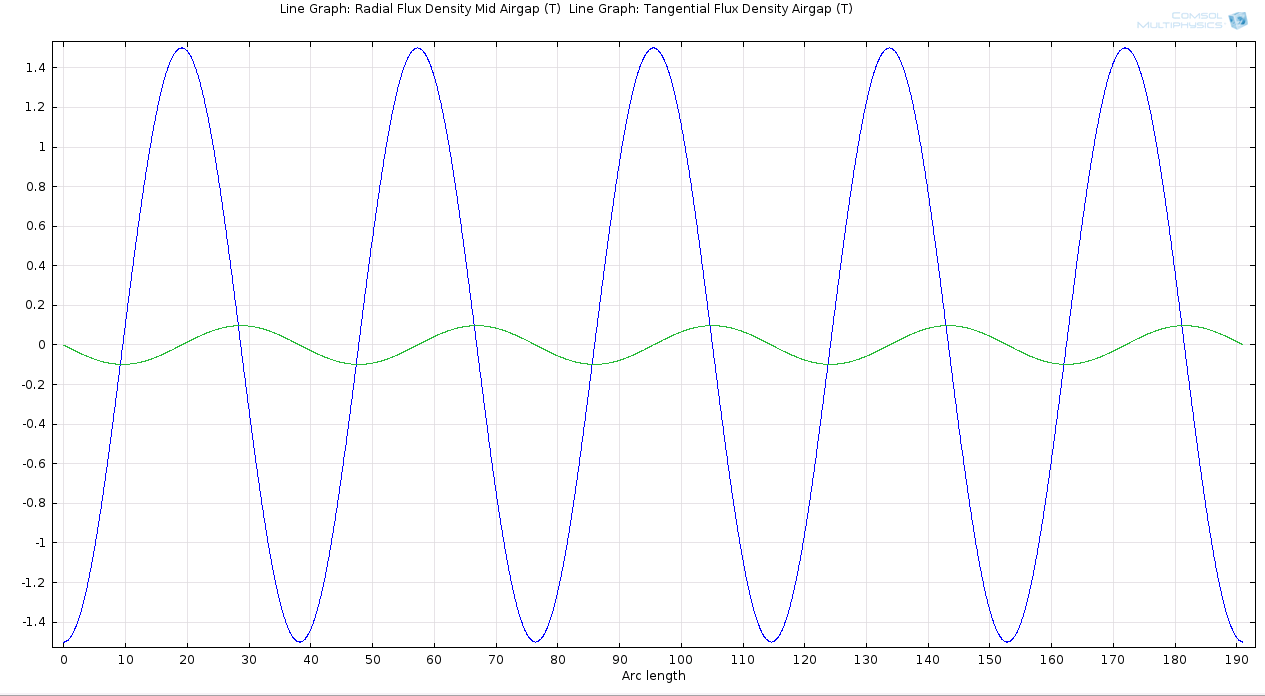Click the 0 tick label on the y-axis
1265x696 pixels.
[x=41, y=345]
